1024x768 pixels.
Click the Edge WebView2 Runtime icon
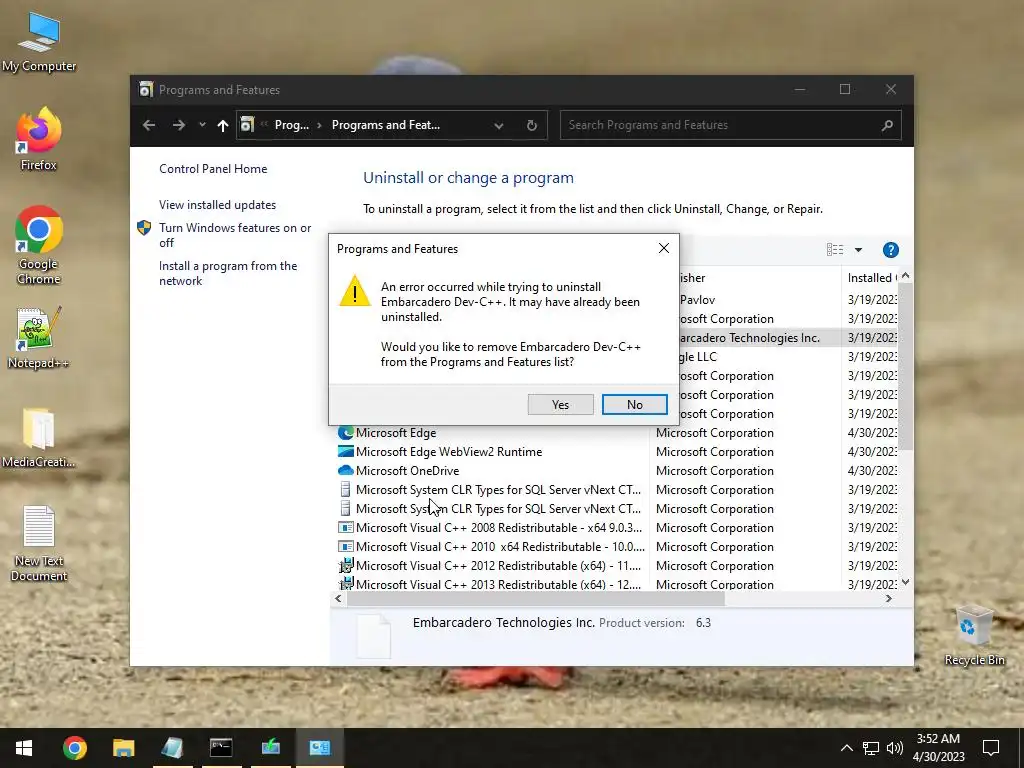(345, 451)
